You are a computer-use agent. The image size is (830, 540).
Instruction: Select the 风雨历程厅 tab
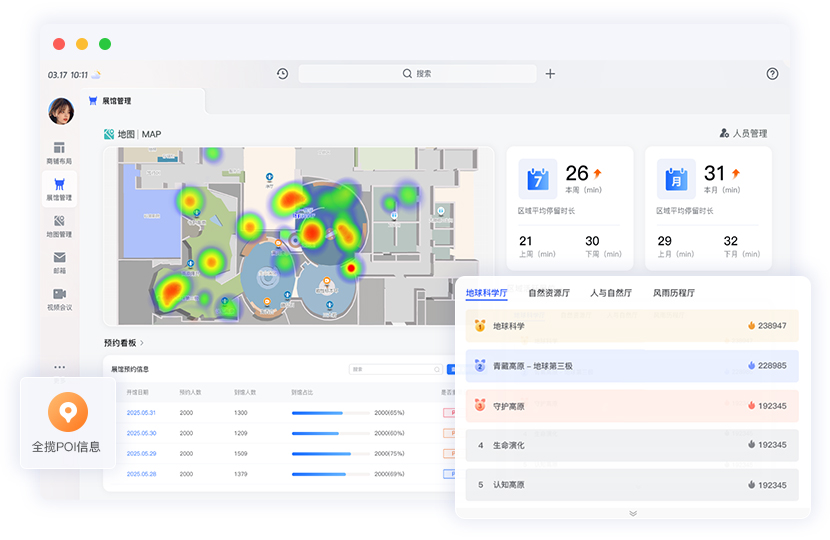(674, 293)
